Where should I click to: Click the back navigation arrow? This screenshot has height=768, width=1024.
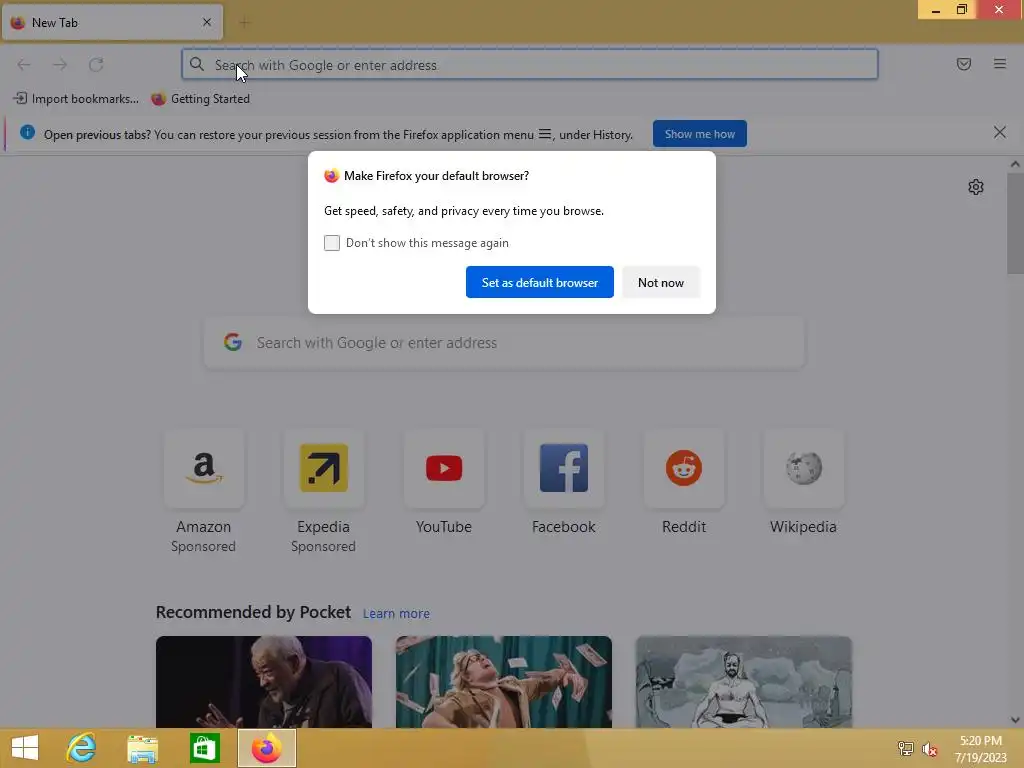tap(24, 64)
